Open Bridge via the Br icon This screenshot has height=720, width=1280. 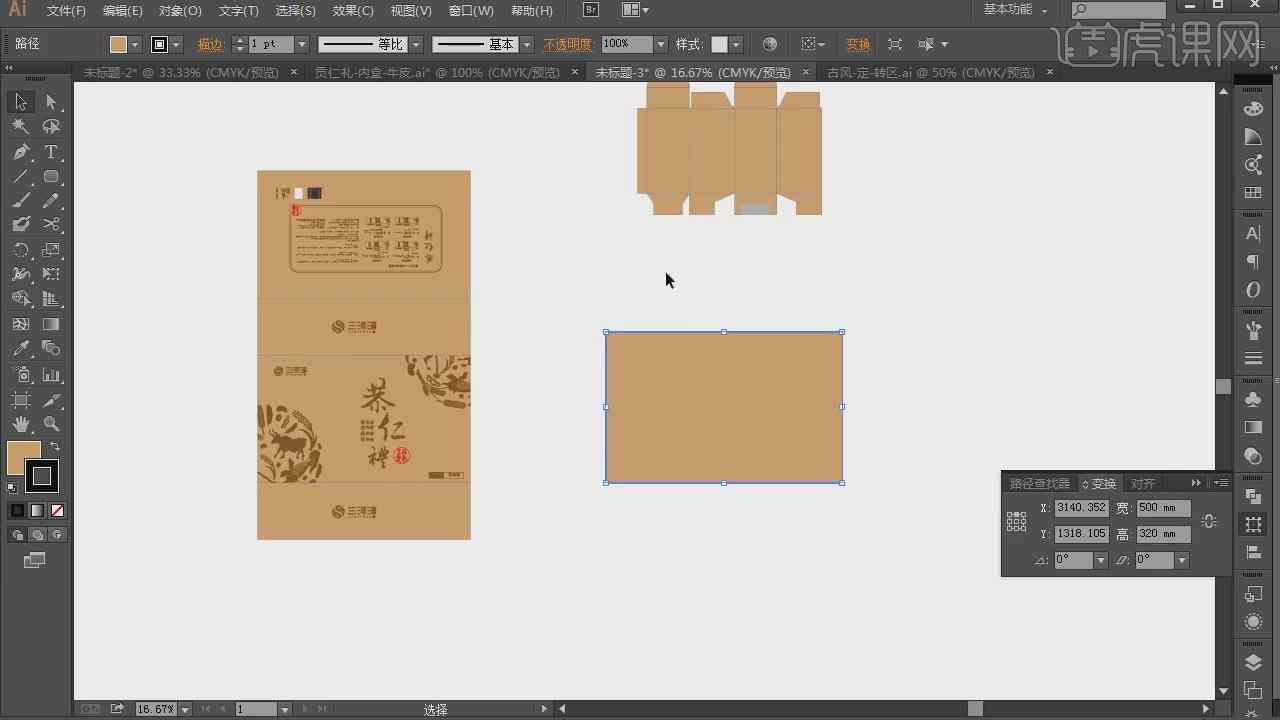(591, 10)
